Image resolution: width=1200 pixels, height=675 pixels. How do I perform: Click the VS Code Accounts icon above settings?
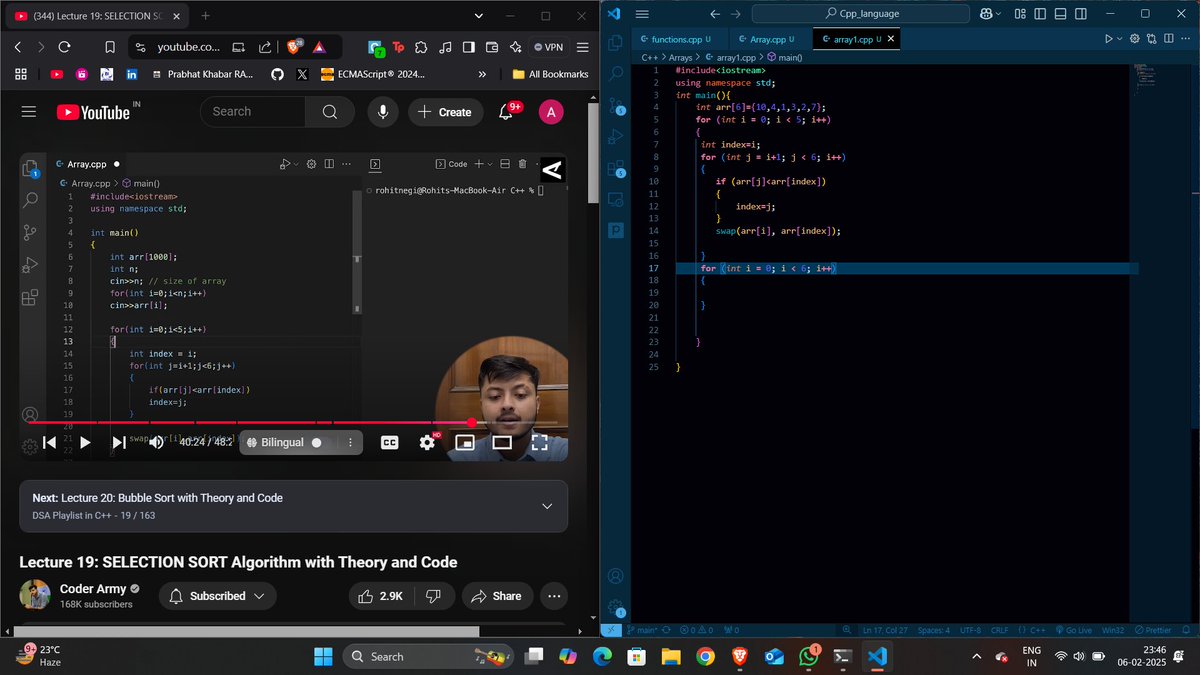(614, 576)
